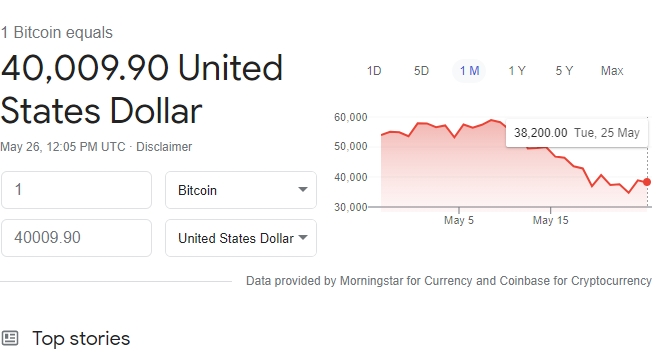Select the Max chart range
The height and width of the screenshot is (363, 661).
coord(612,71)
